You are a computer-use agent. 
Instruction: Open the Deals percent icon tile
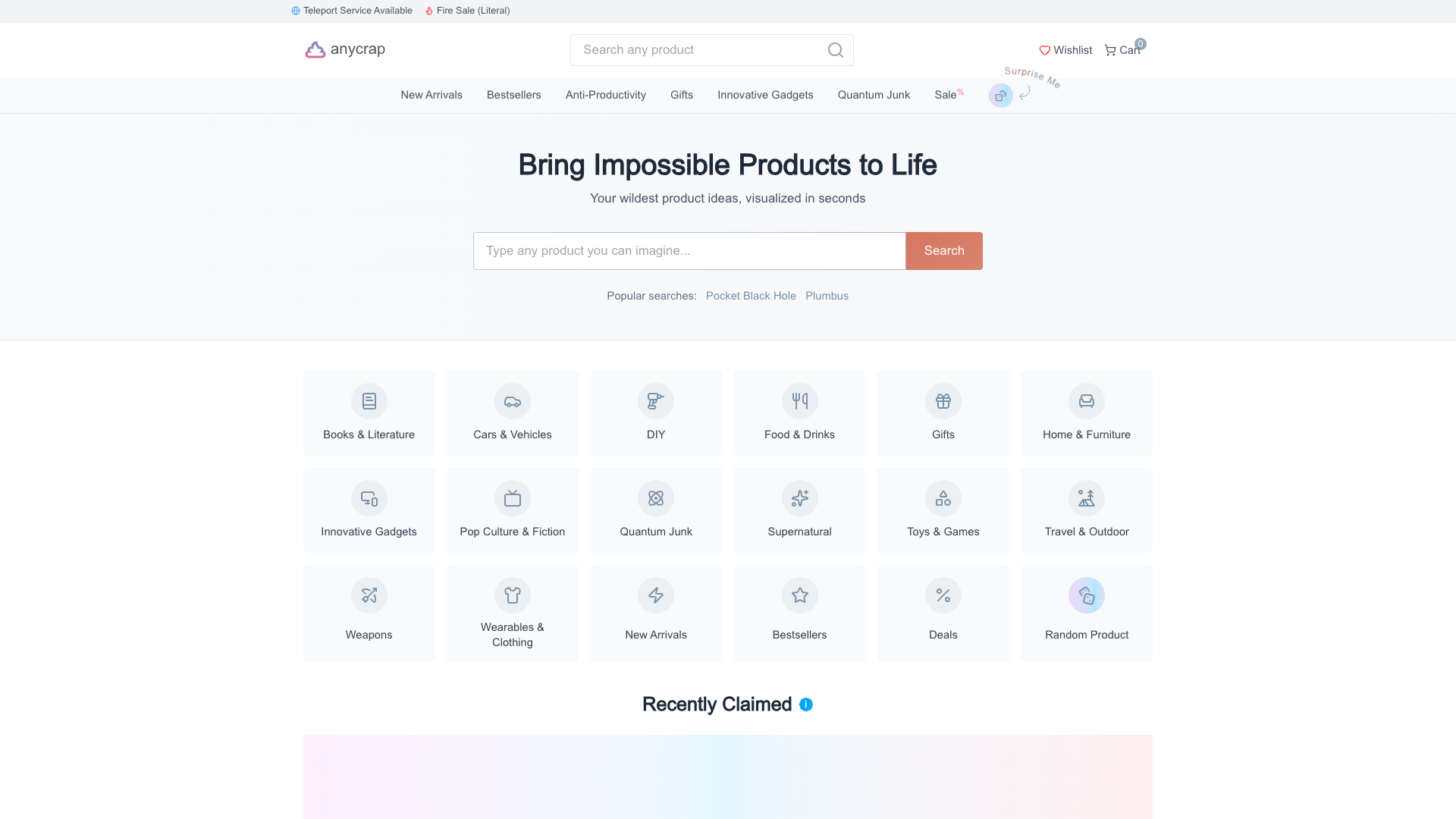pos(943,613)
